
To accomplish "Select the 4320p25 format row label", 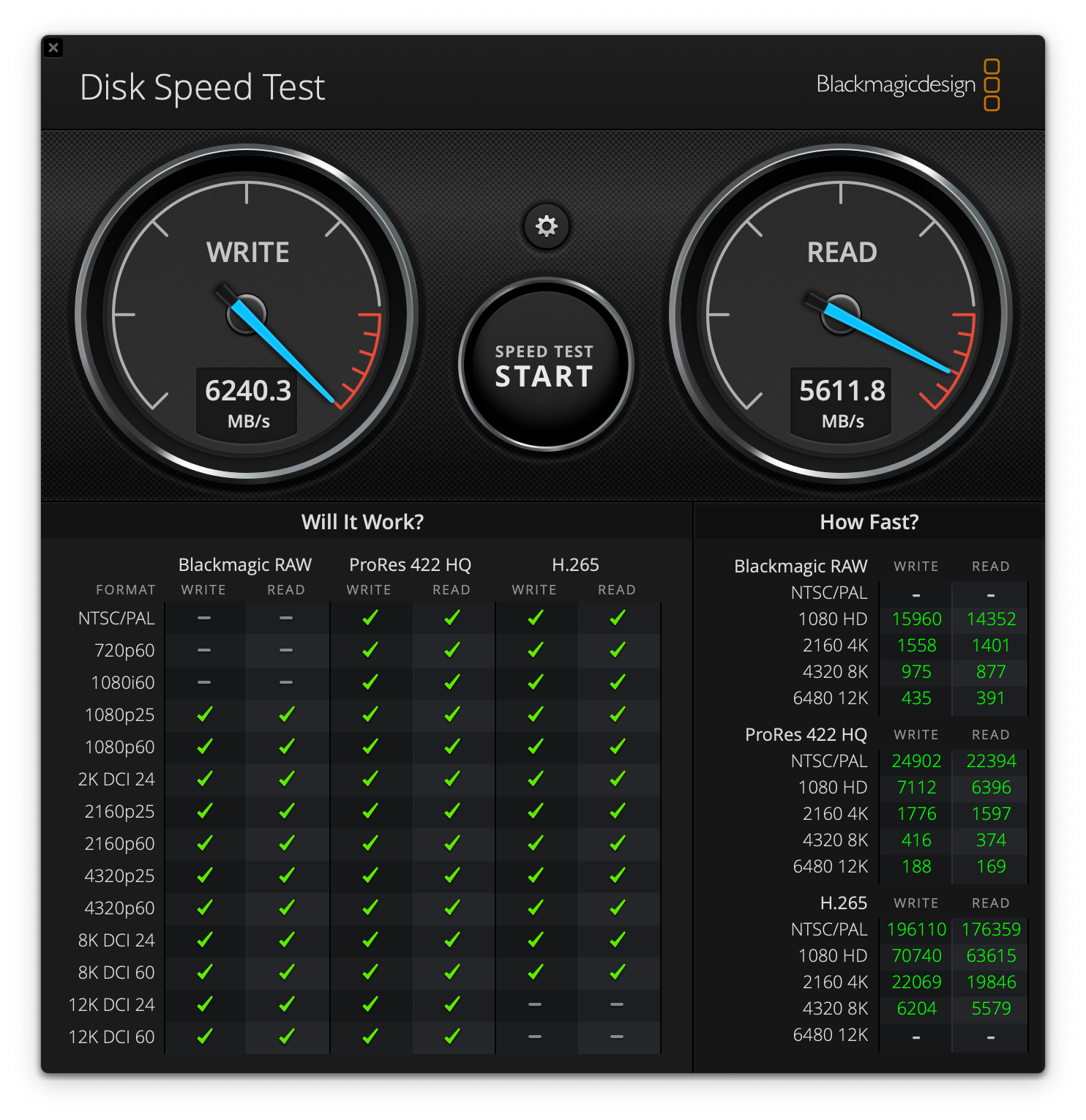I will tap(120, 876).
